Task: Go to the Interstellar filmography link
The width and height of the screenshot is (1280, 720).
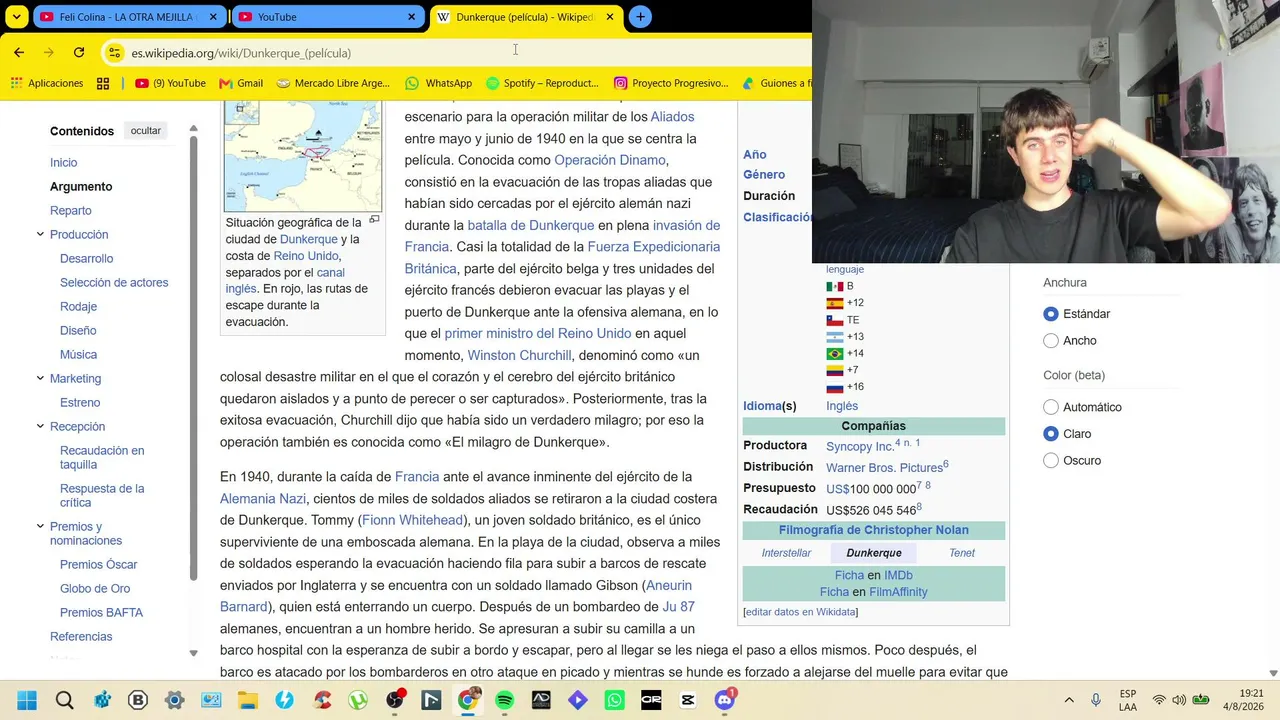Action: pyautogui.click(x=786, y=553)
